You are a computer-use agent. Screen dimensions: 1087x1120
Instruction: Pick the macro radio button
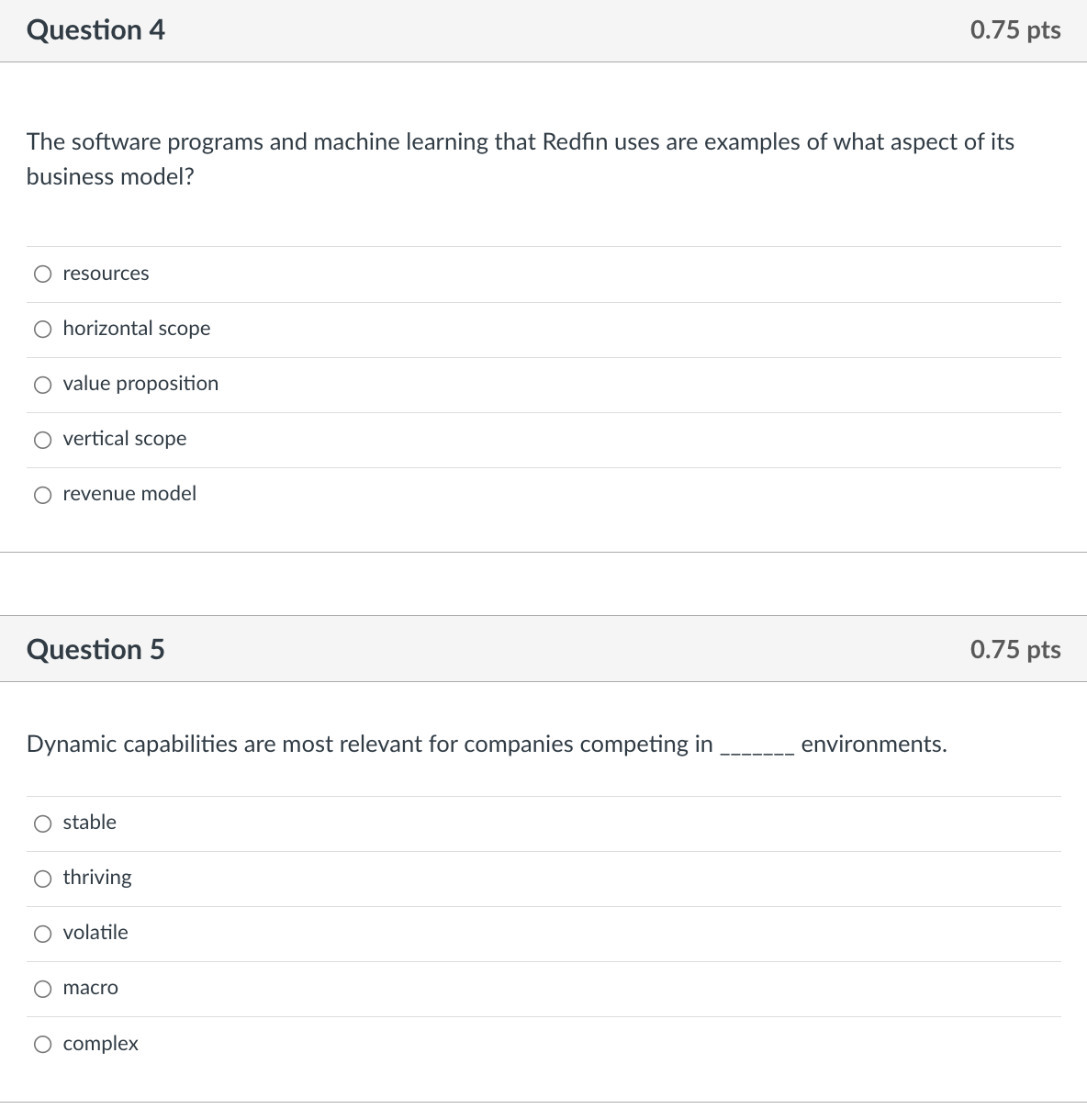[x=42, y=988]
